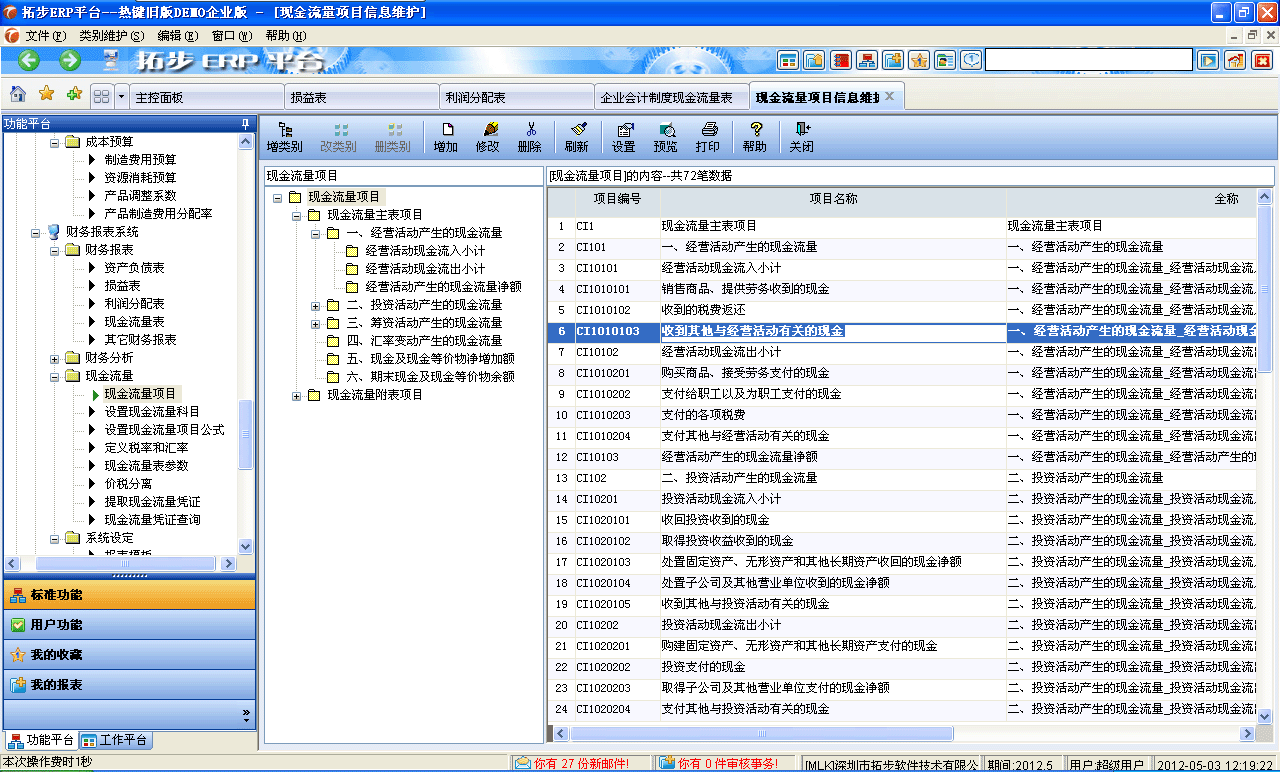Print the report using the 打印 icon
Viewport: 1280px width, 772px height.
(x=708, y=135)
